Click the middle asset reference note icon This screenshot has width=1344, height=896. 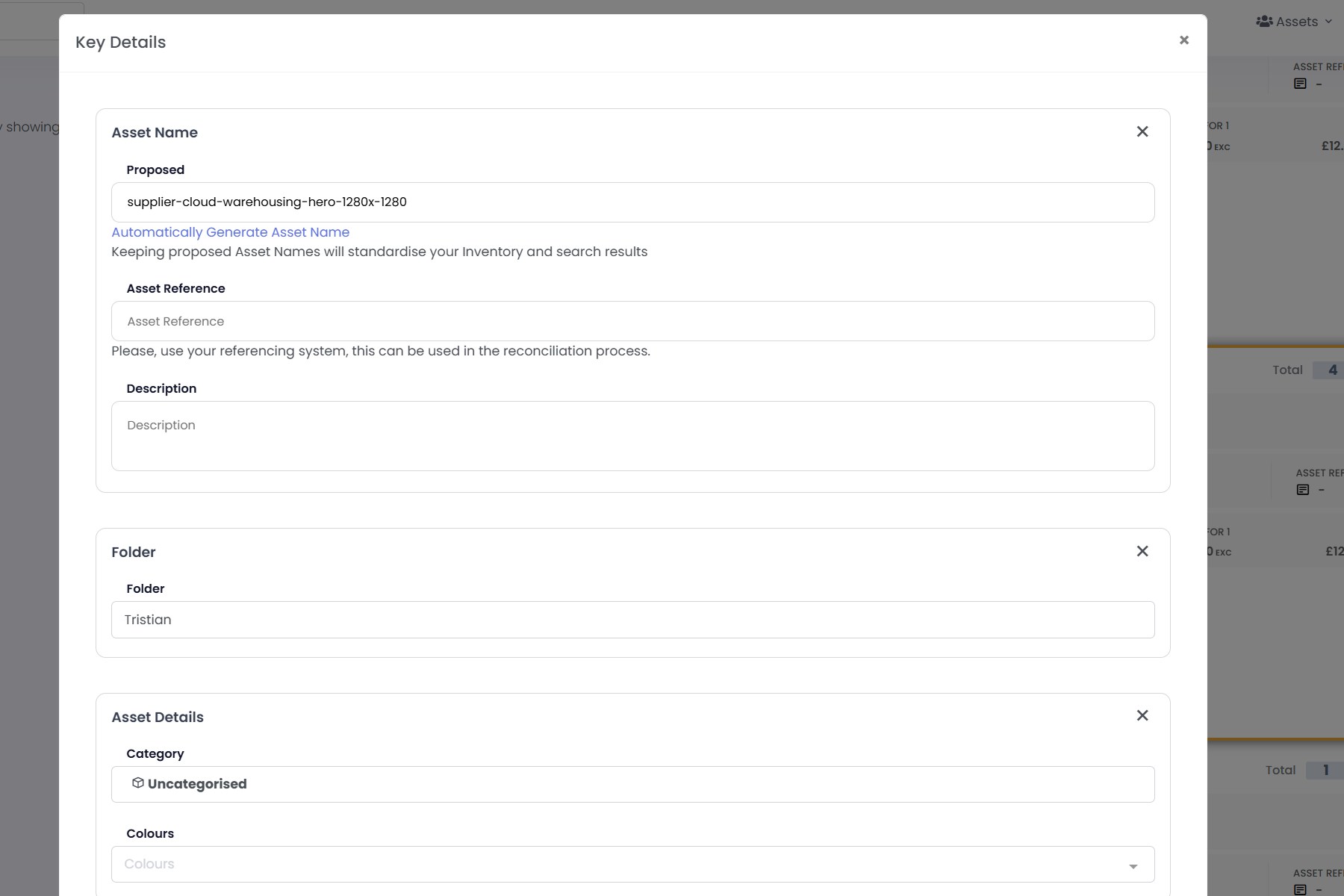(x=1303, y=491)
